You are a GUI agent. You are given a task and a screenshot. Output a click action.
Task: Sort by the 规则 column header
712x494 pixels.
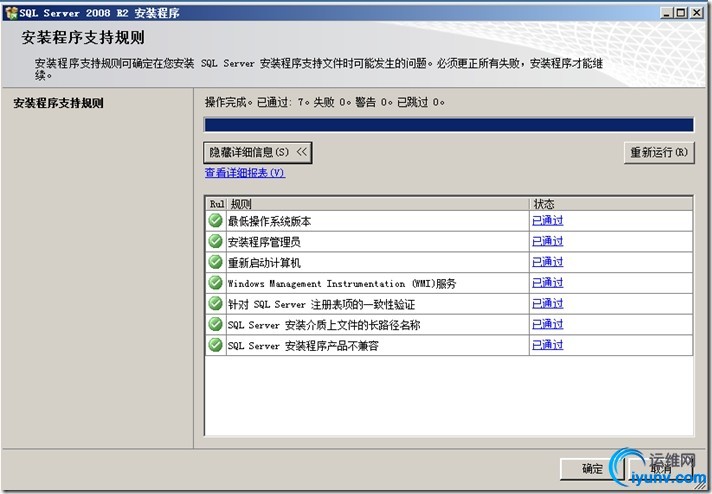[x=378, y=204]
